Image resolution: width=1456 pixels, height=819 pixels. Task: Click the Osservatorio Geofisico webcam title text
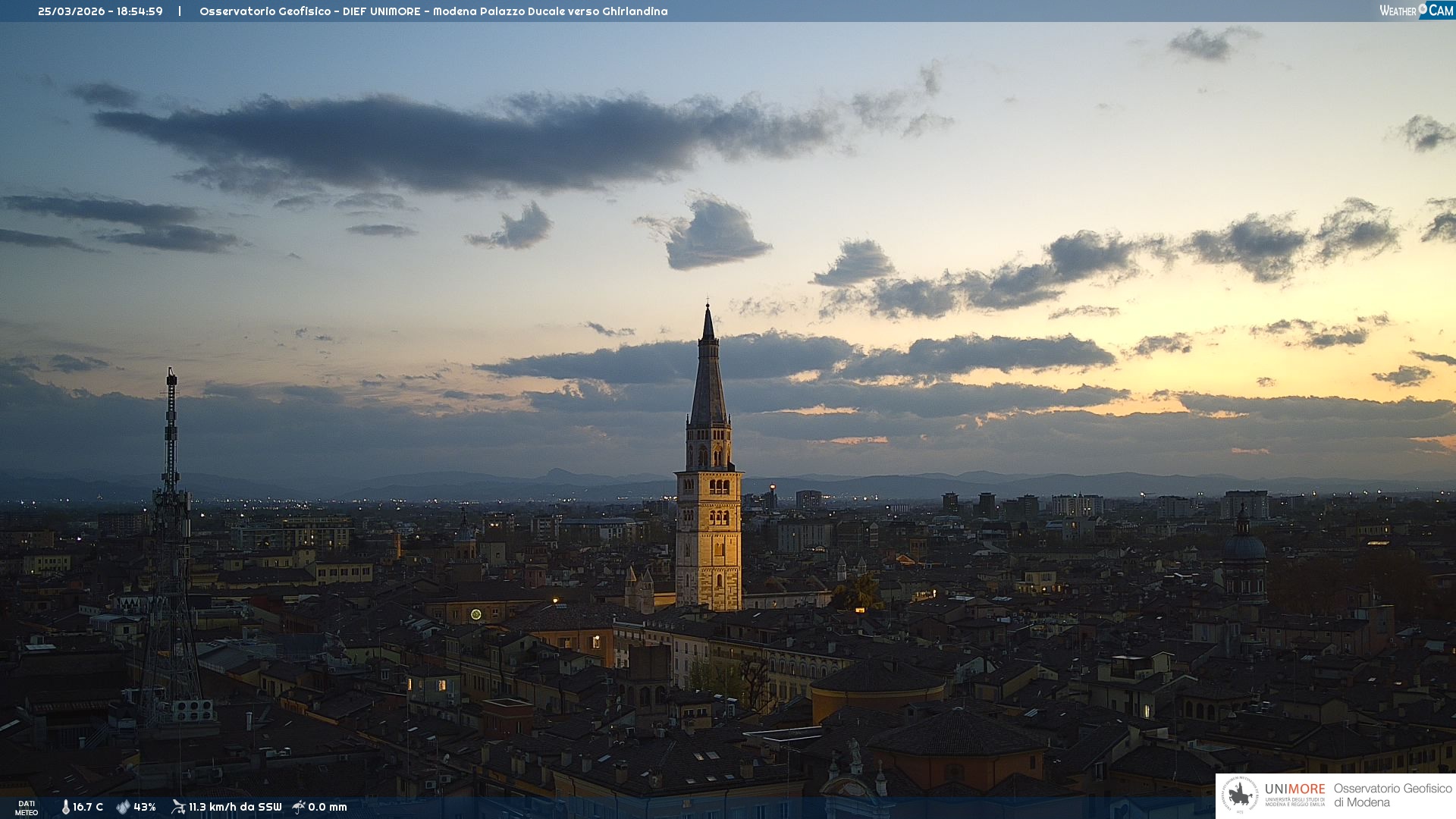click(433, 11)
